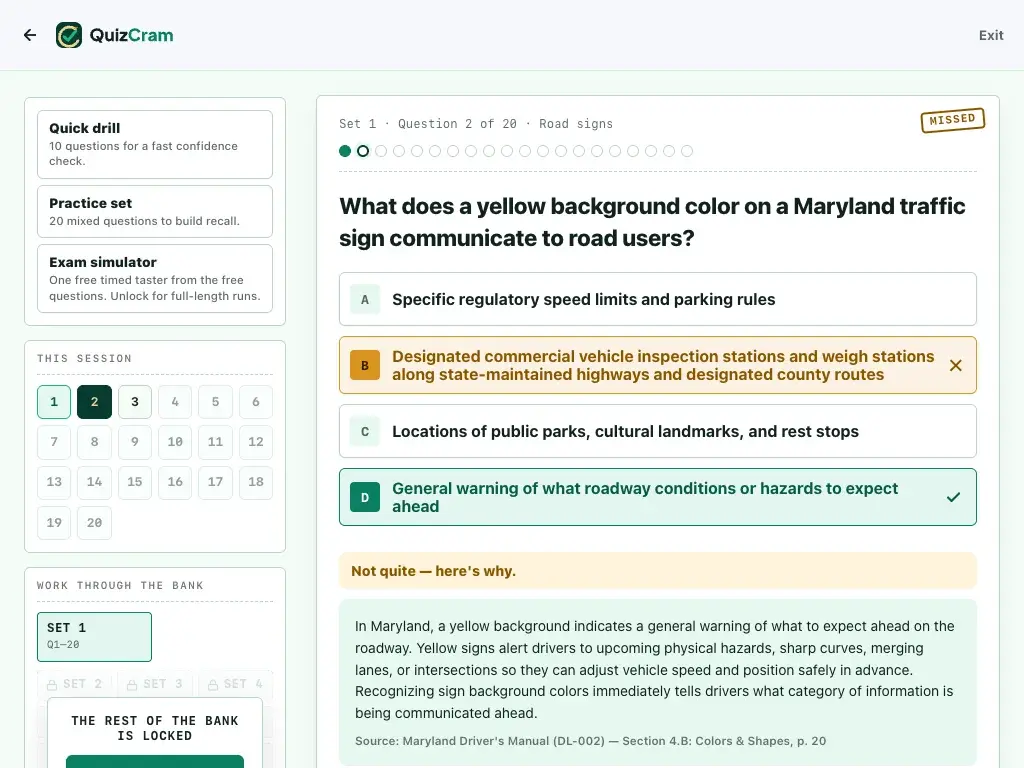Go to question 2 in session grid
This screenshot has width=1024, height=768.
(x=95, y=402)
